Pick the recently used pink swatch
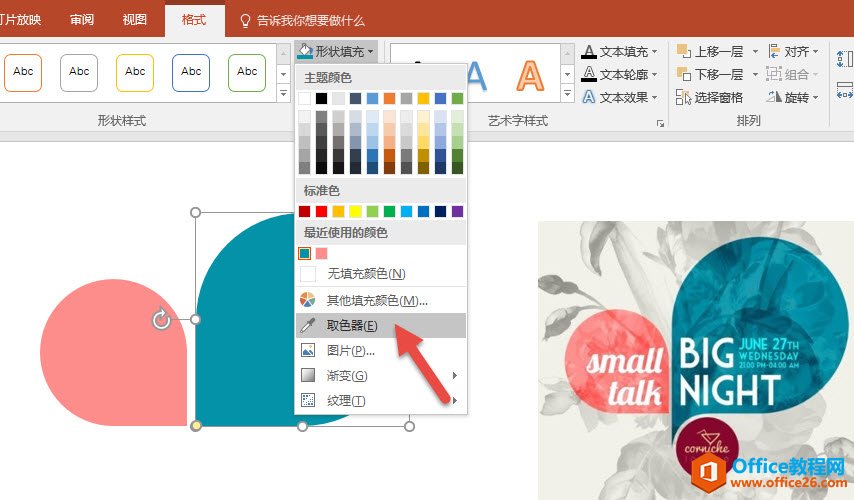The image size is (854, 500). pyautogui.click(x=321, y=253)
